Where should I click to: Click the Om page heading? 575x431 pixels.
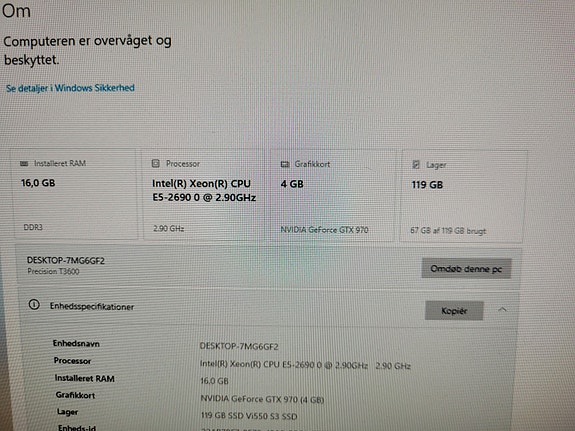tap(16, 11)
